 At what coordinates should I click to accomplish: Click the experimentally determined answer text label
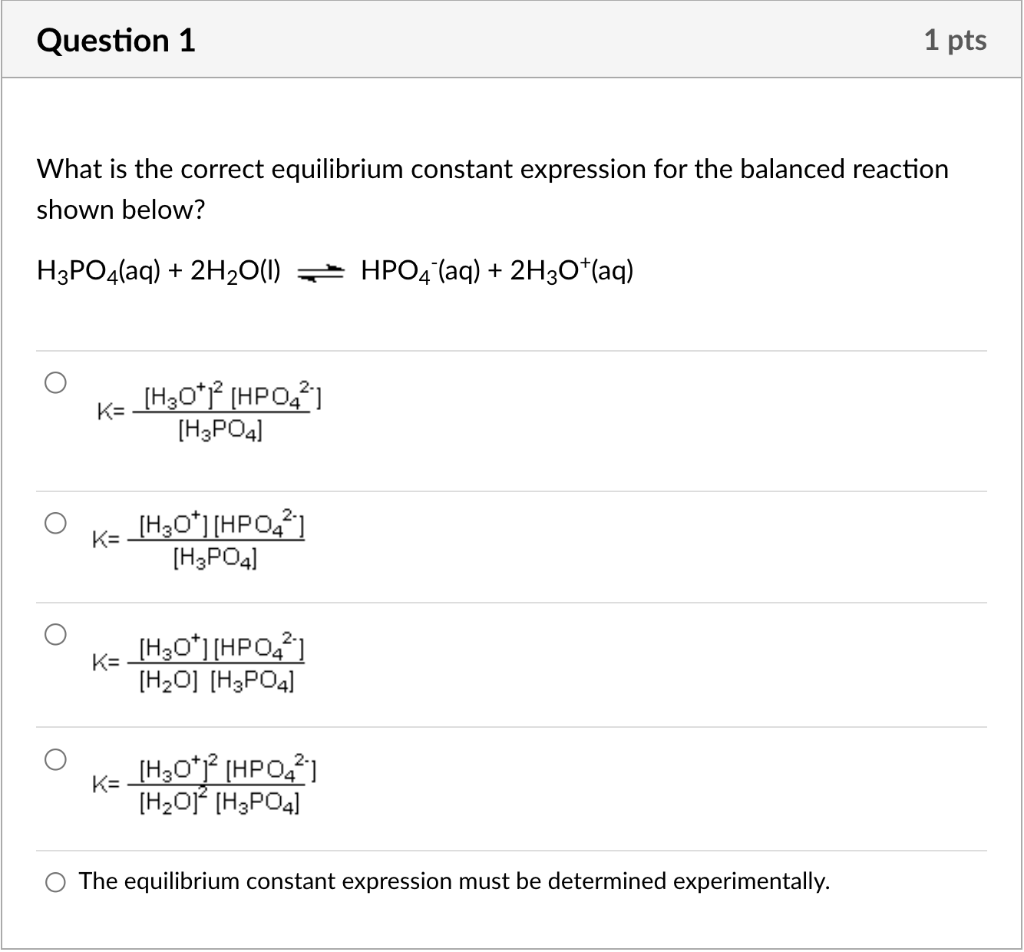coord(455,882)
